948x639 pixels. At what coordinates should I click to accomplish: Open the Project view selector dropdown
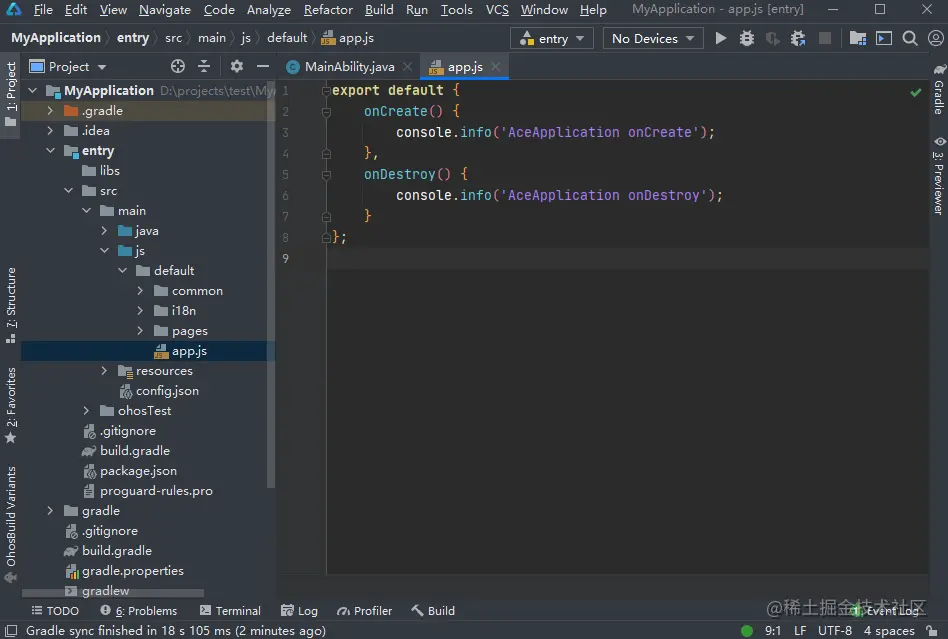pos(68,66)
